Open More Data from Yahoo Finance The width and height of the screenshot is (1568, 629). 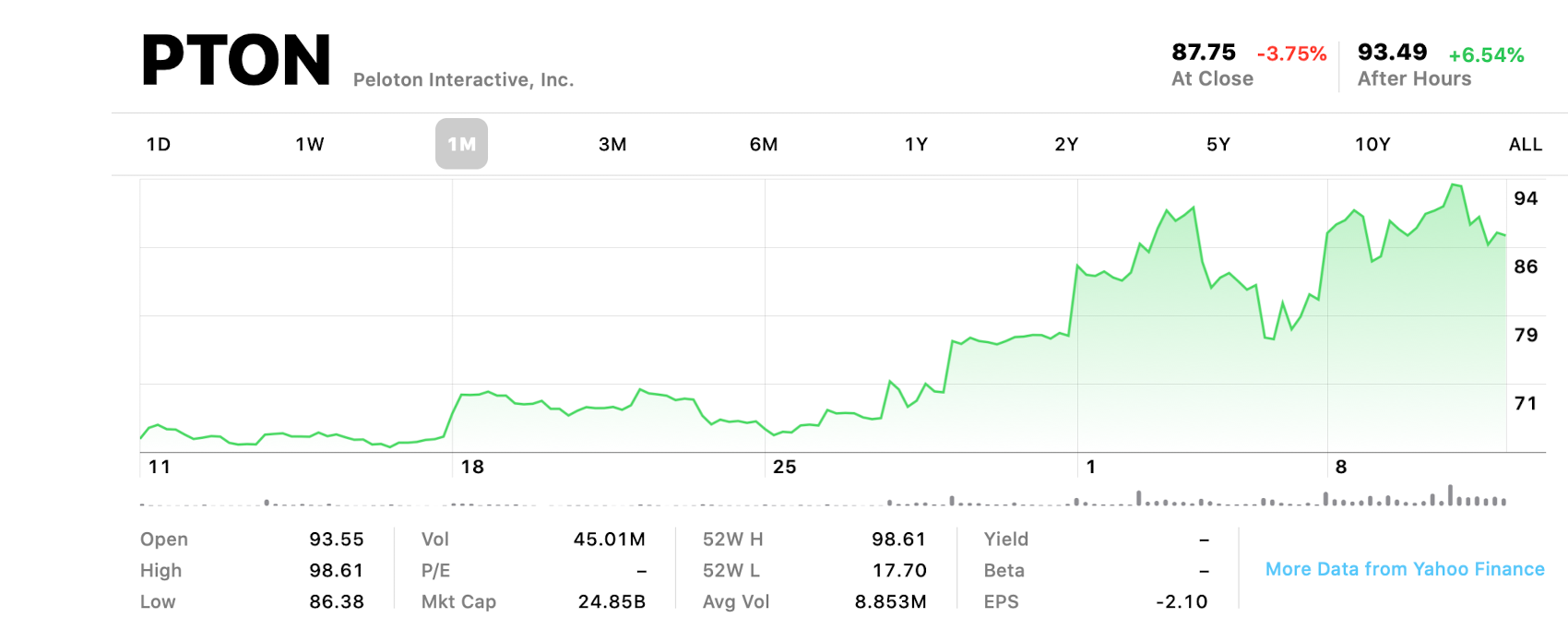1404,569
